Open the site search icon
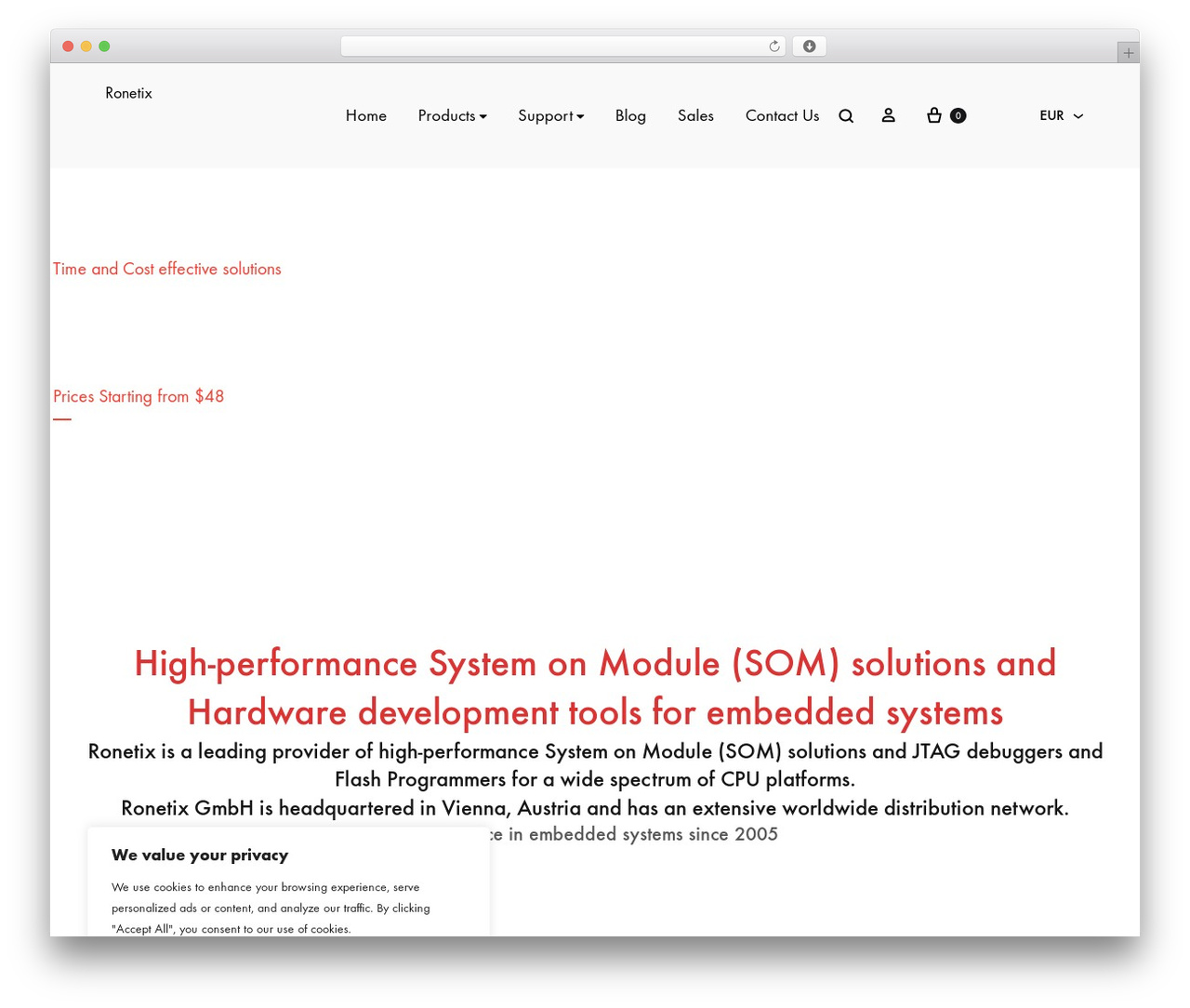 click(846, 116)
